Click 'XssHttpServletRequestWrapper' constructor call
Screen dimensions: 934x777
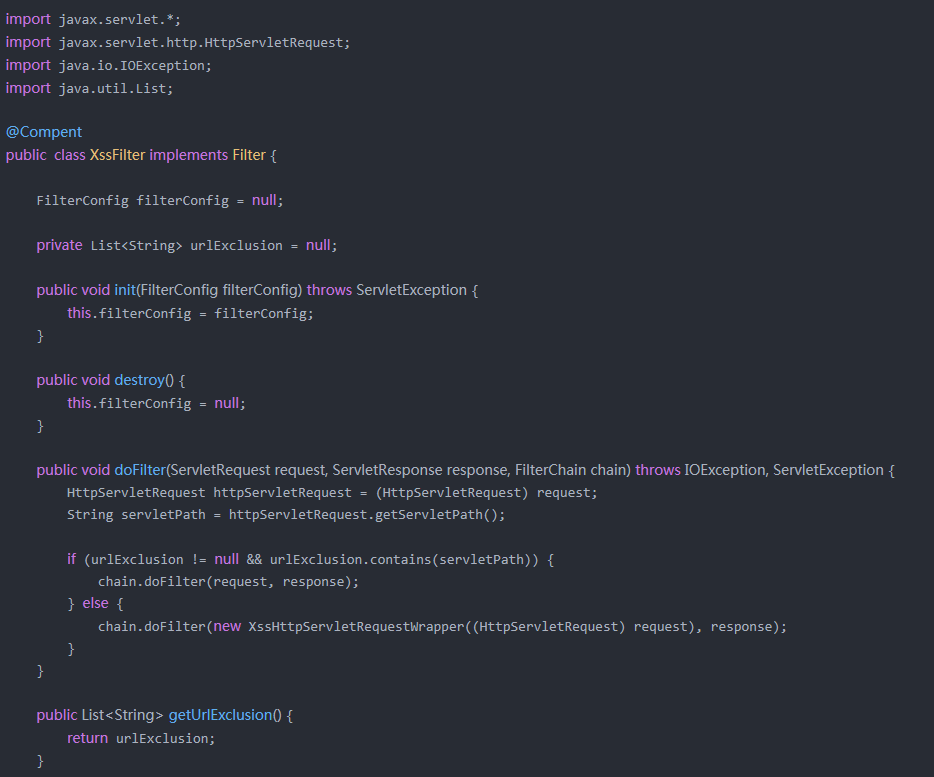point(356,627)
